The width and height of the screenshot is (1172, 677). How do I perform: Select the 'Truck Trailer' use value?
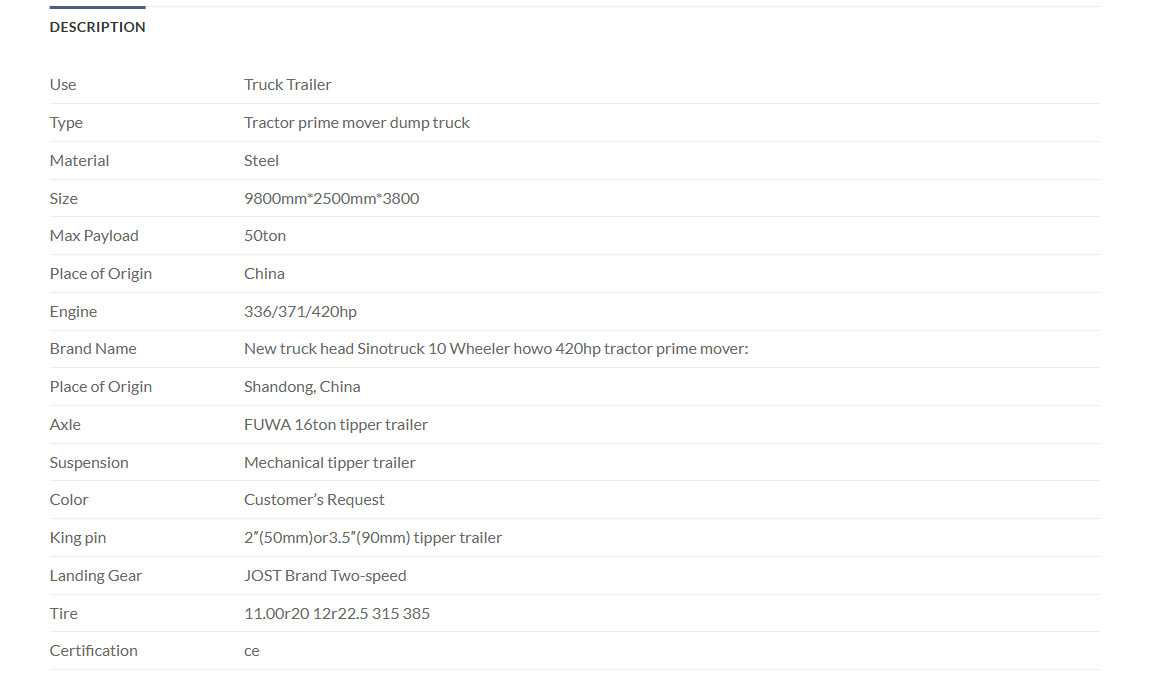coord(287,84)
